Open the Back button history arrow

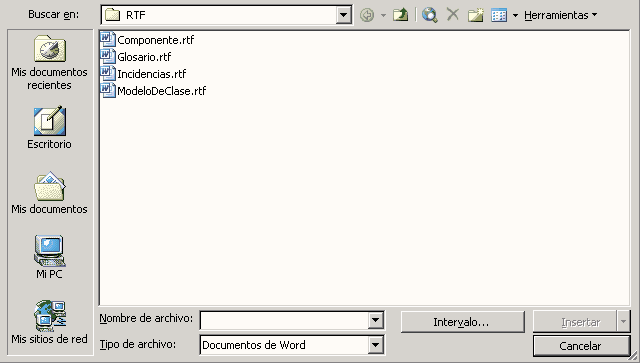pos(383,16)
